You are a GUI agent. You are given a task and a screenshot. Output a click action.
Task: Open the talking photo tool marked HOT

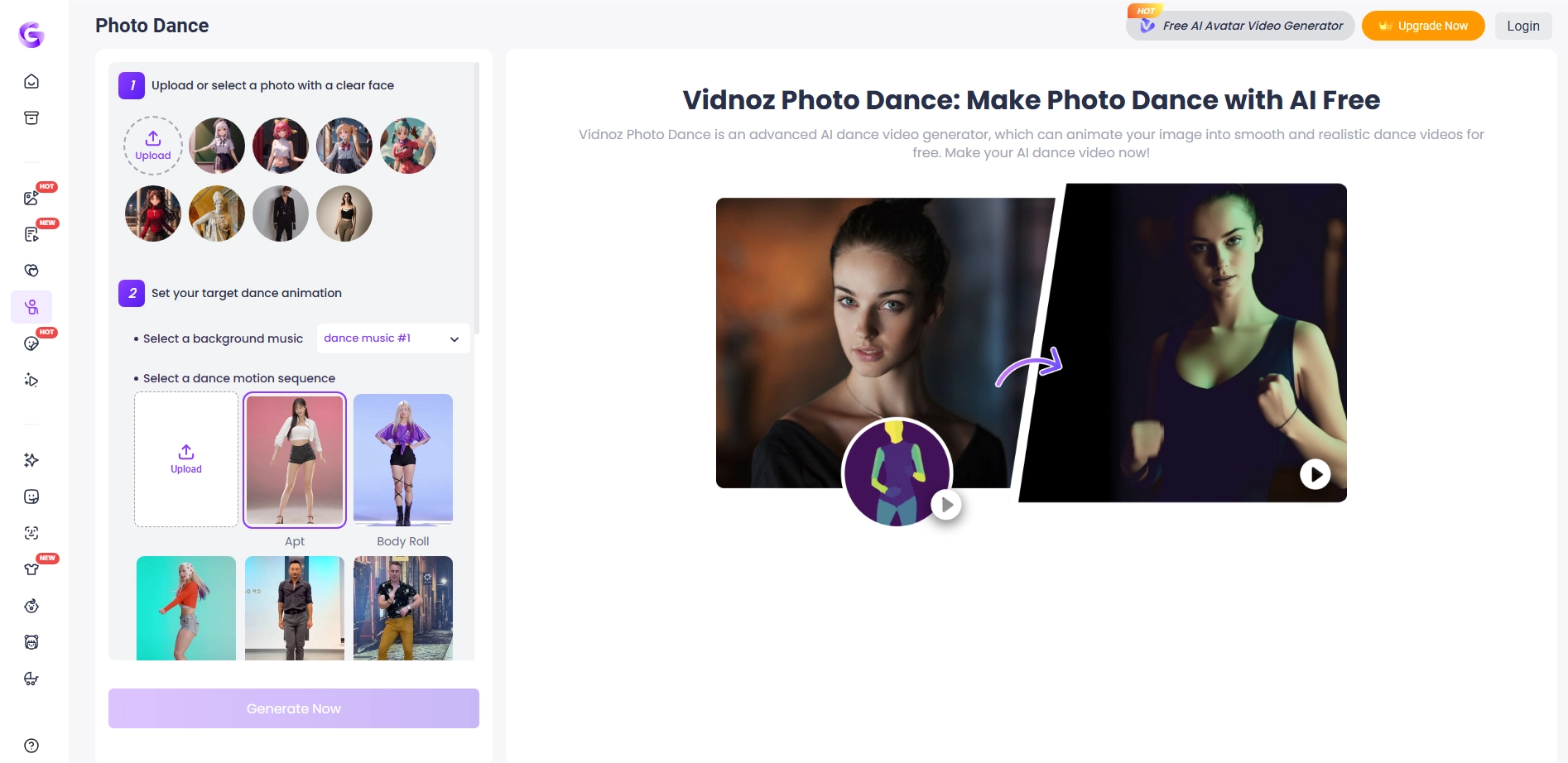coord(31,343)
